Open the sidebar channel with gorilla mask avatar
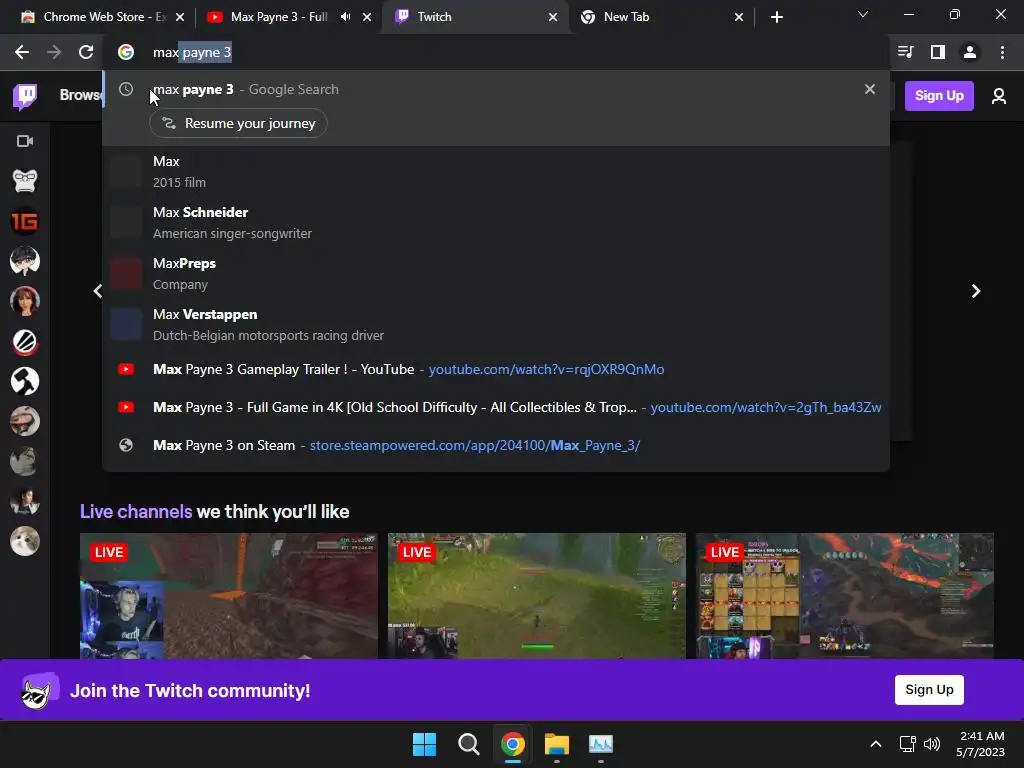The image size is (1024, 768). pos(25,181)
